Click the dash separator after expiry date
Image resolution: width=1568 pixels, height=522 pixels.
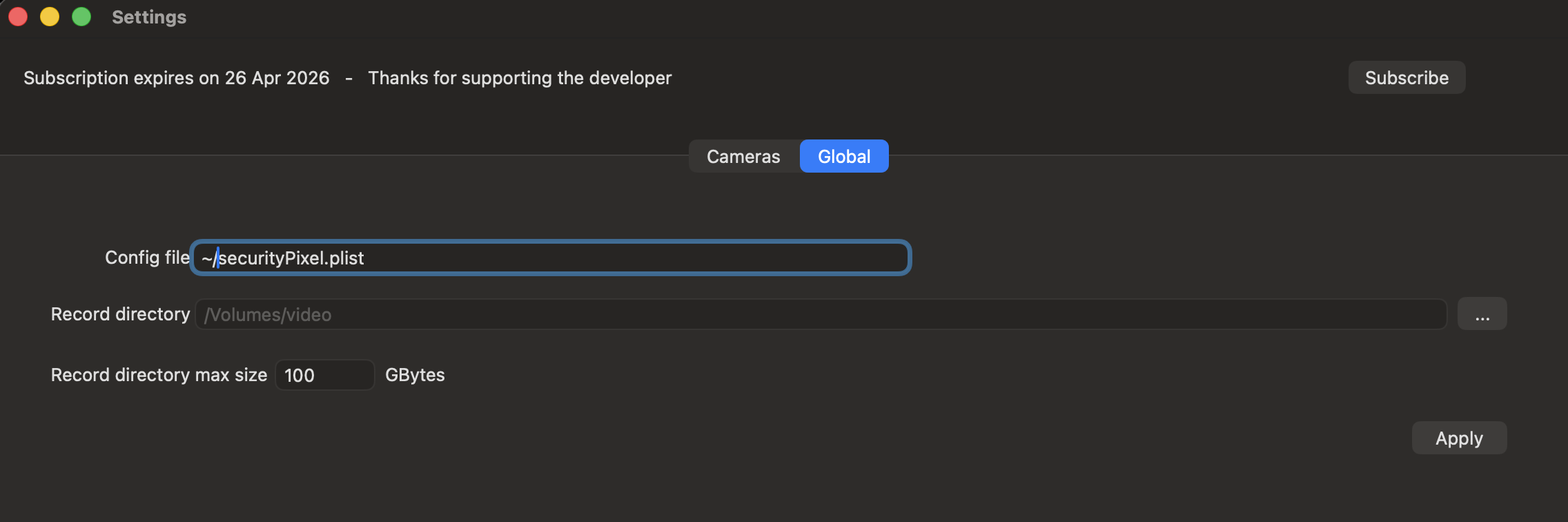tap(349, 79)
